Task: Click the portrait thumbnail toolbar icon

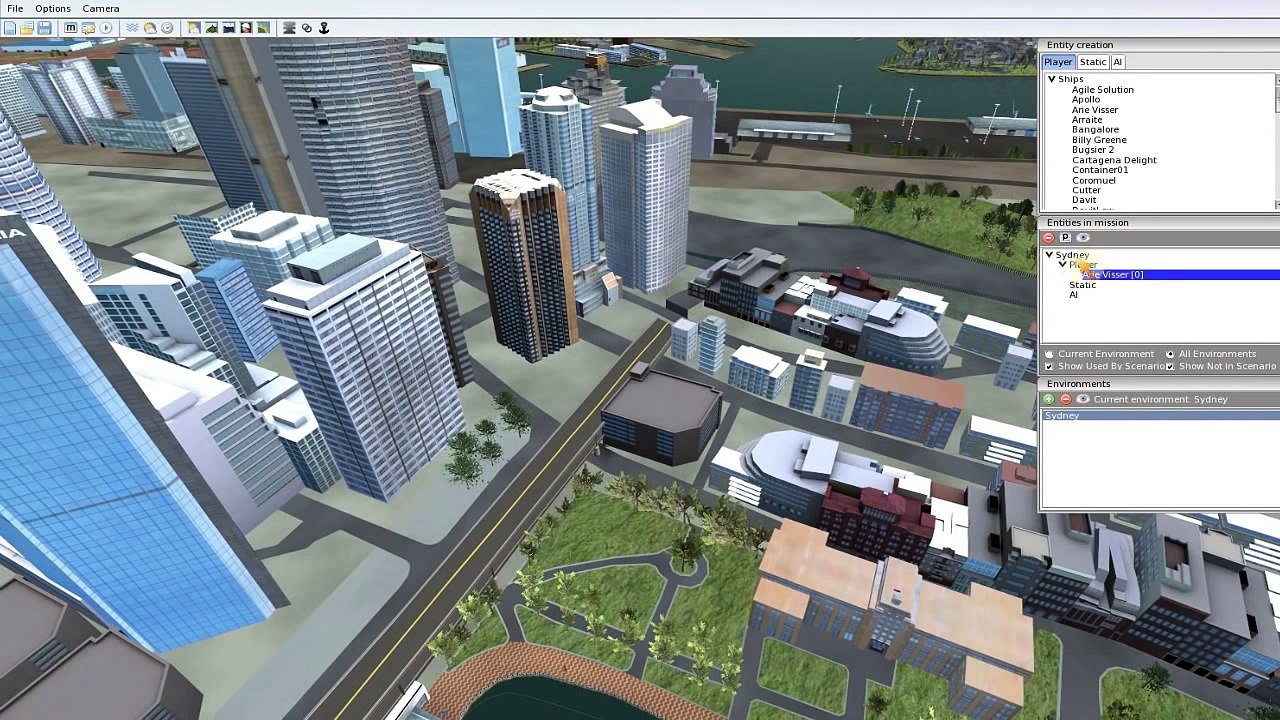Action: coord(246,28)
